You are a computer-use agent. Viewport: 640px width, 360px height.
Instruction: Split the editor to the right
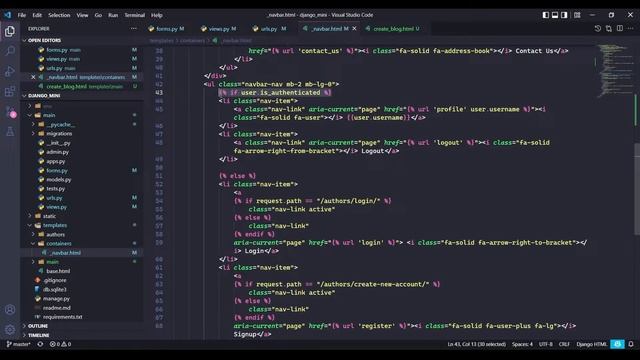[620, 29]
